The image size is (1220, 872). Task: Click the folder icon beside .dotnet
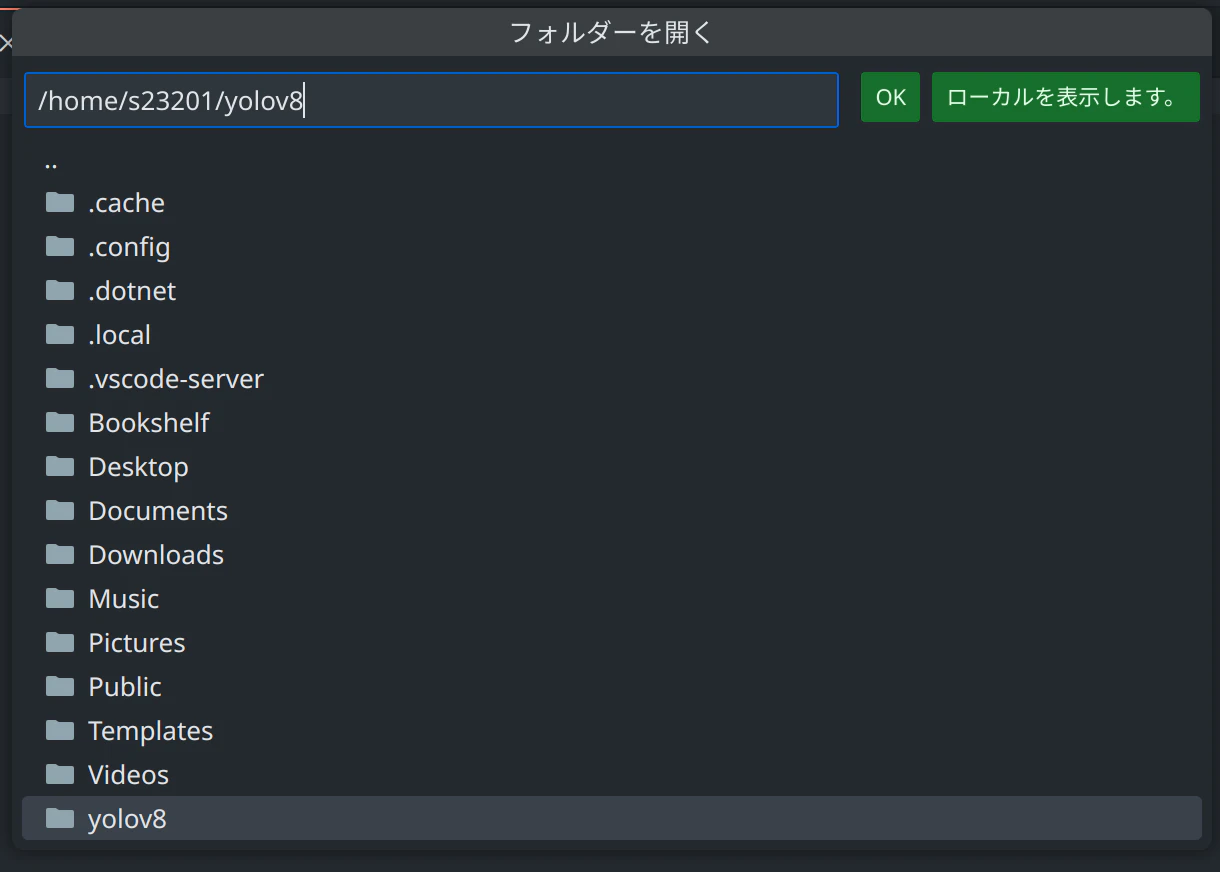point(60,290)
